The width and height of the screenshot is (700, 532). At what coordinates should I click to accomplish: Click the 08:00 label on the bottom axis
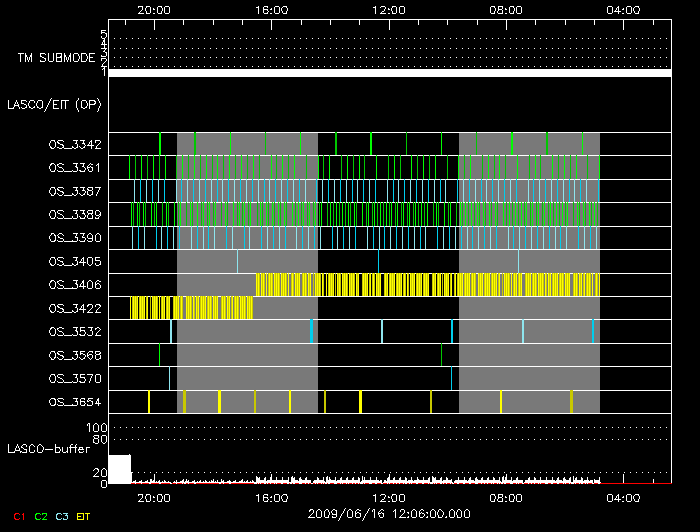pyautogui.click(x=506, y=497)
